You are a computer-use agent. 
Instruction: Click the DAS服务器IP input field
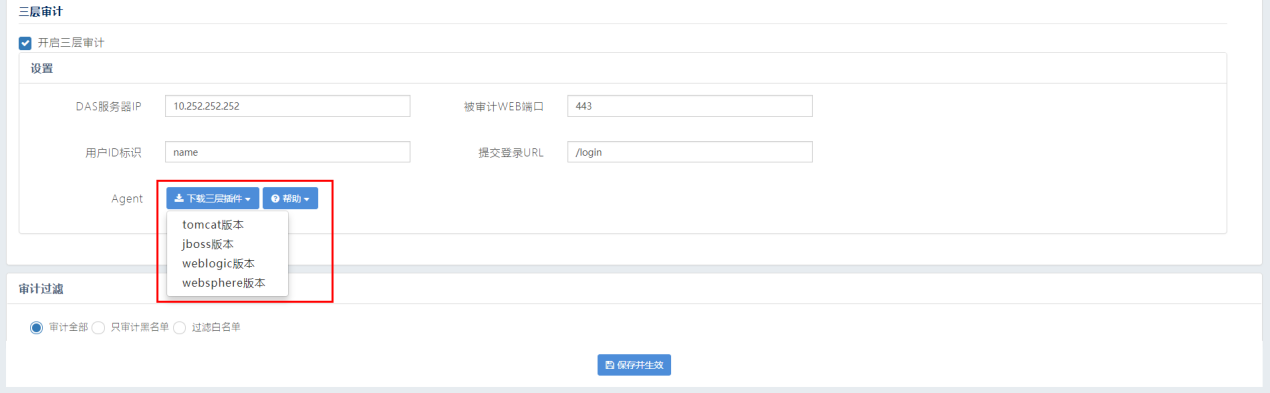pyautogui.click(x=288, y=106)
